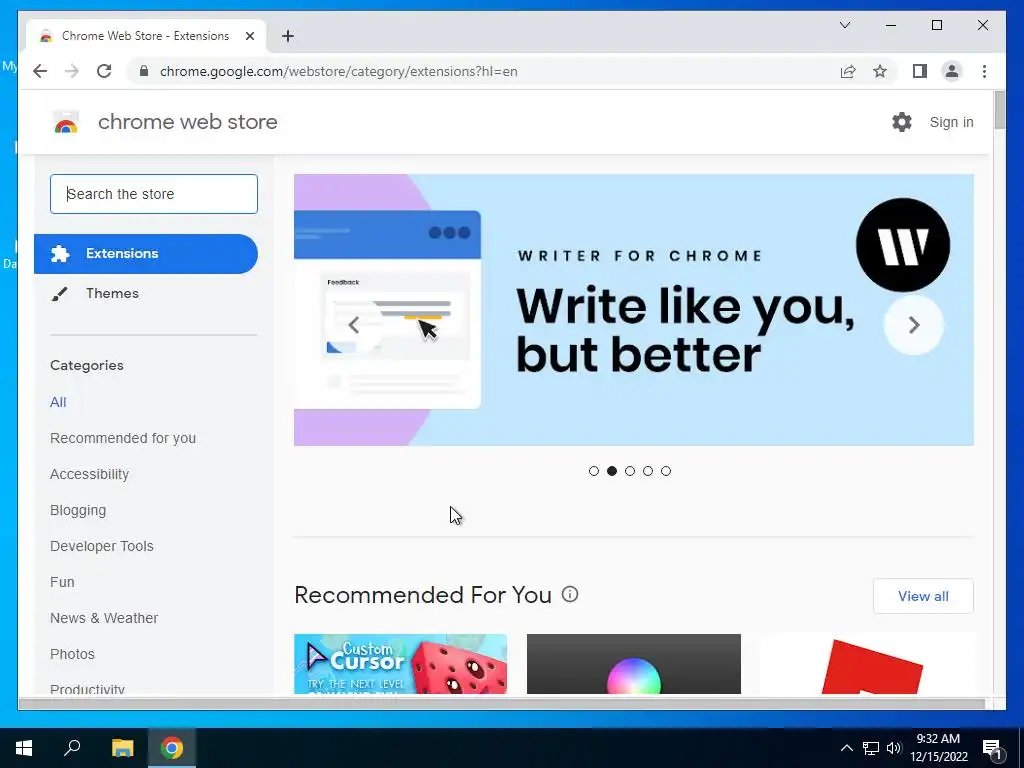Click the horizontal page scrollbar
This screenshot has height=768, width=1024.
[x=502, y=703]
